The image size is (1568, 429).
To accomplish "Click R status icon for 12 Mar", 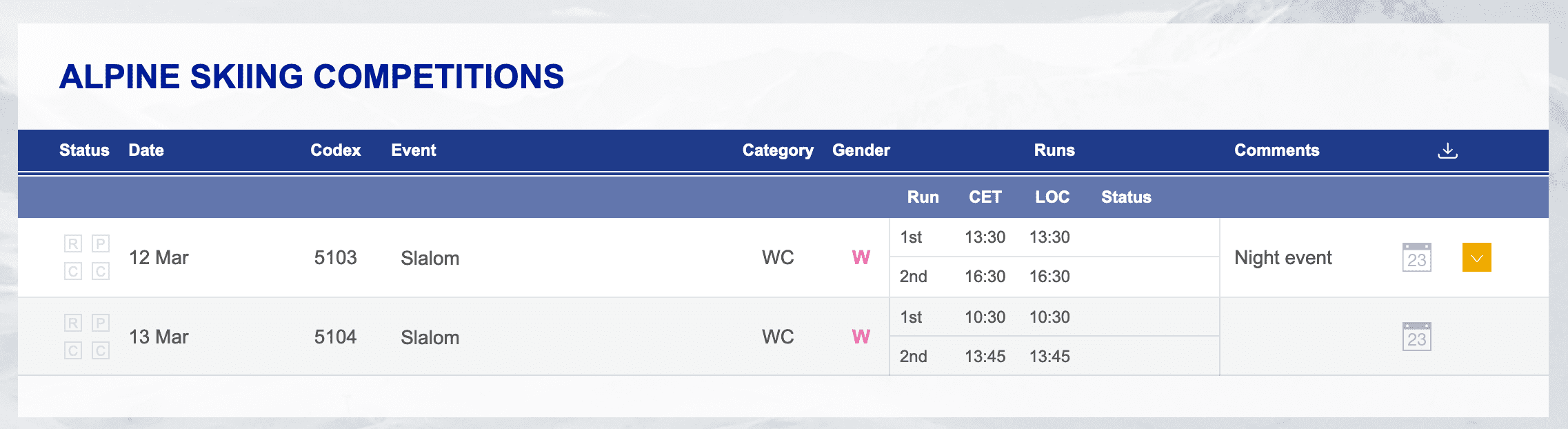I will 73,243.
